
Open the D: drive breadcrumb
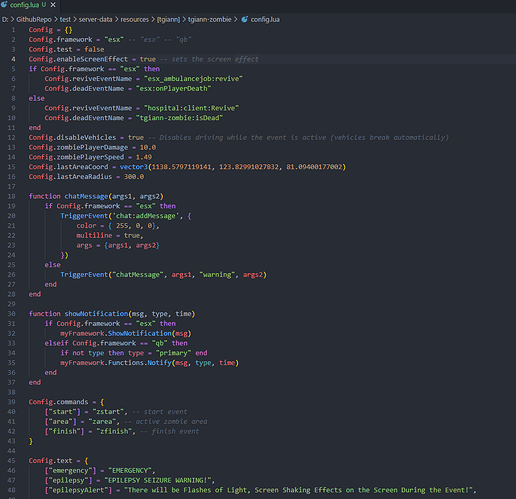(x=5, y=19)
